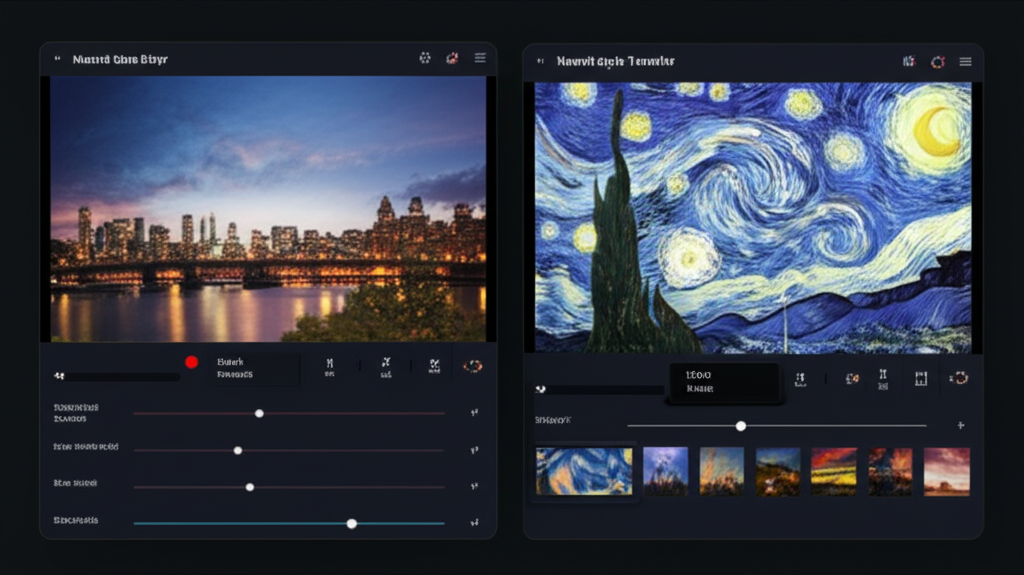Click first toolbar icon right of right panel dropdown
This screenshot has height=575, width=1024.
(x=800, y=379)
